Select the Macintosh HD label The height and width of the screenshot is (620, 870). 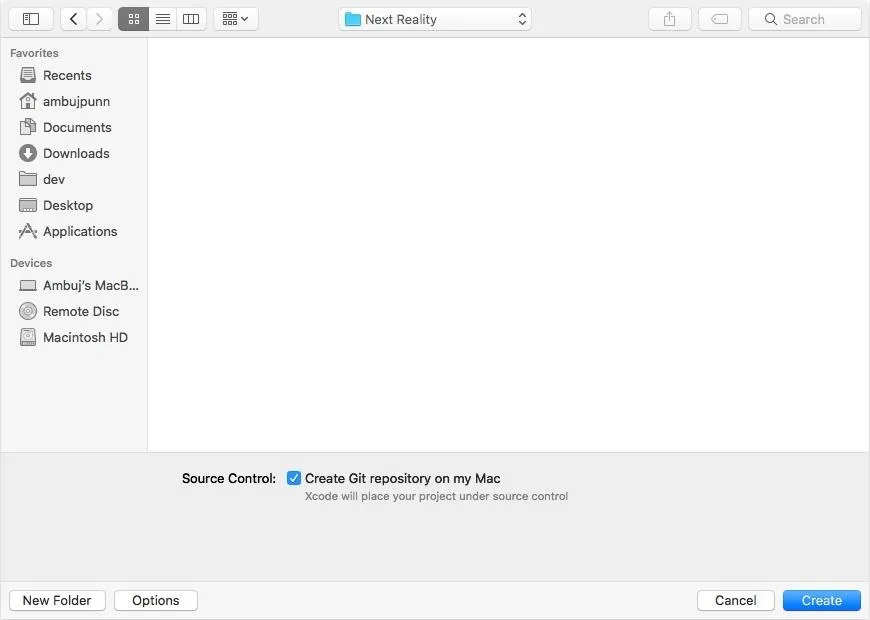pos(85,337)
